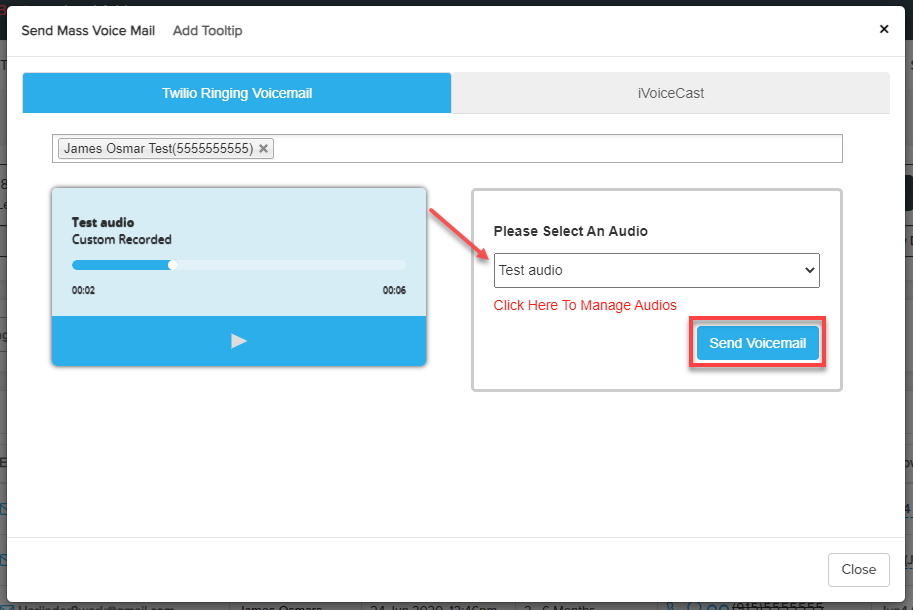
Task: Click the Close button at dialog bottom
Action: (x=858, y=569)
